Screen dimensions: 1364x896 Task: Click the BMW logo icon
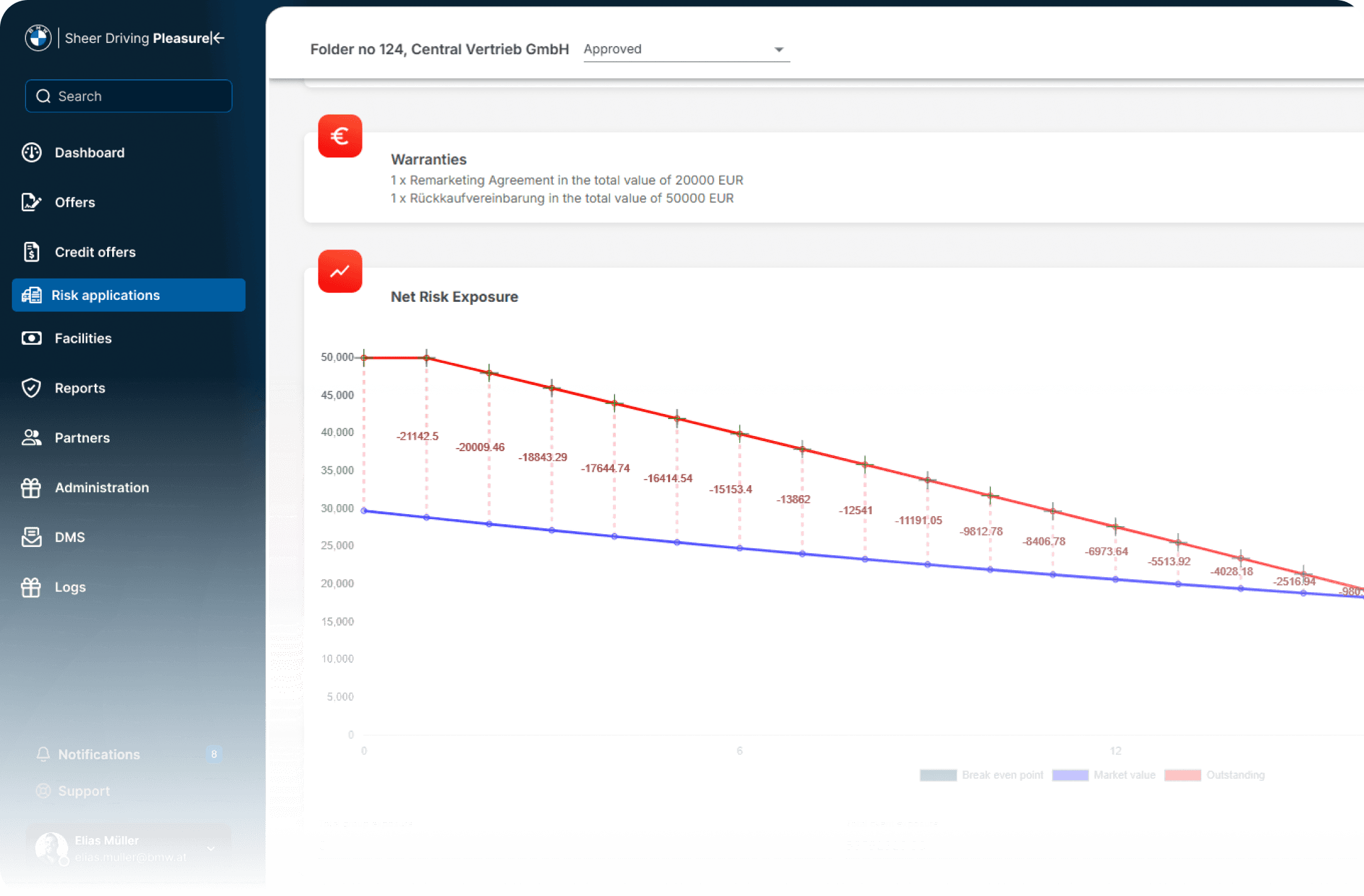[38, 38]
